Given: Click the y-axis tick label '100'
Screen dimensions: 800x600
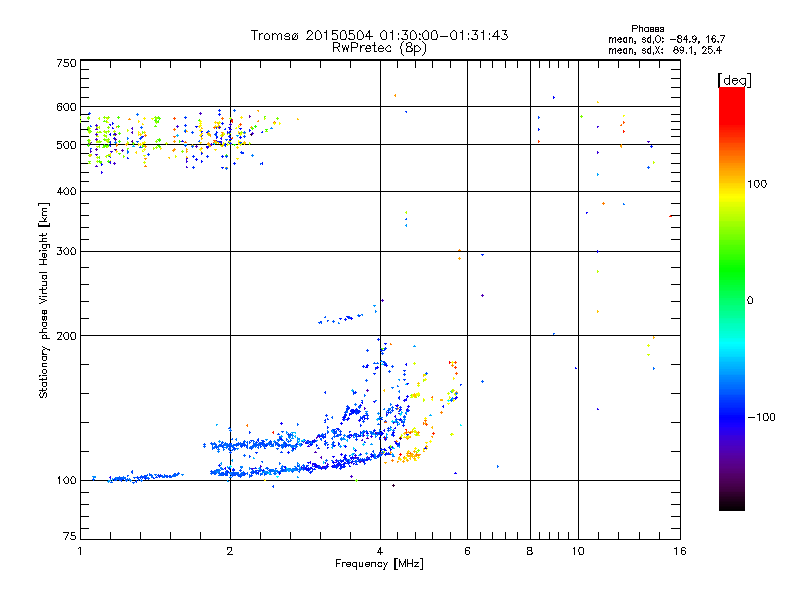Looking at the screenshot, I should [66, 480].
